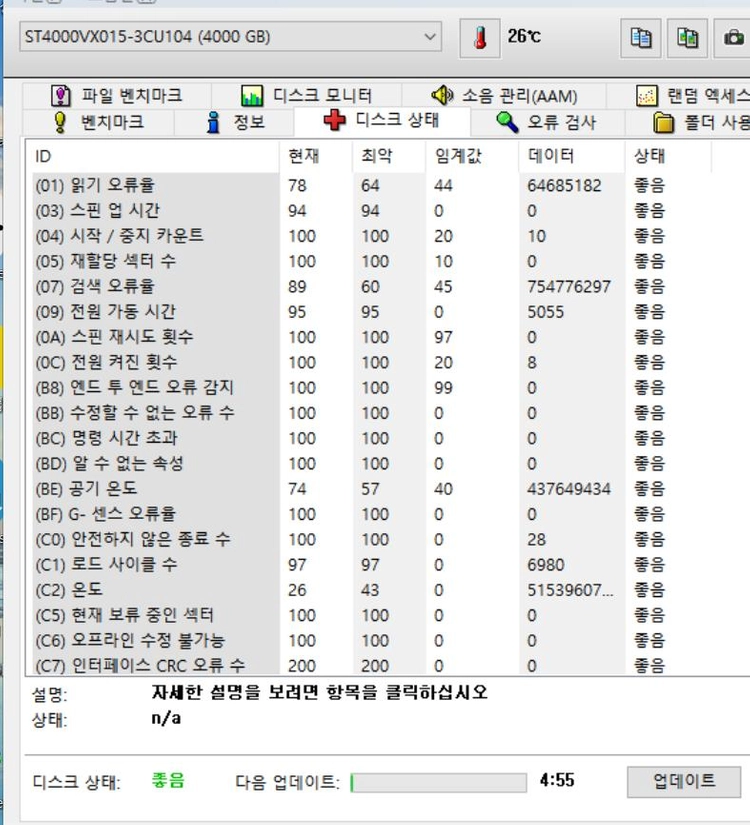Select the (BC) 명령 시간 초과 row
Image resolution: width=750 pixels, height=825 pixels.
pyautogui.click(x=372, y=438)
